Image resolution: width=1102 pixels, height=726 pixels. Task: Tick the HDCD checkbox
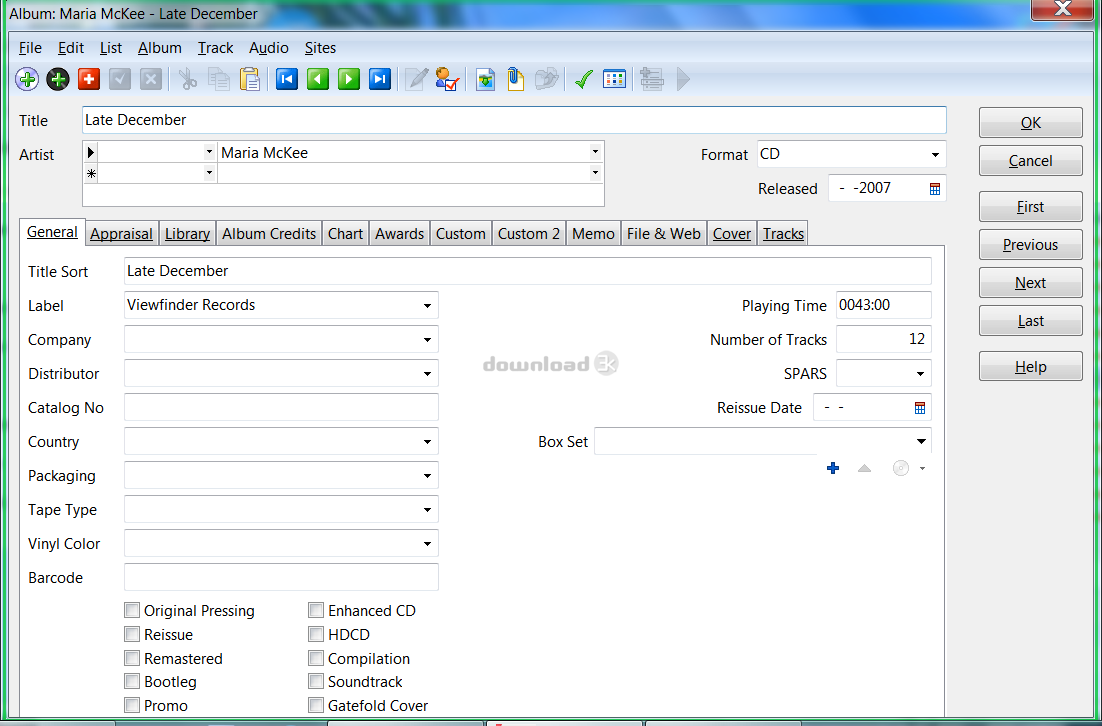(x=316, y=634)
